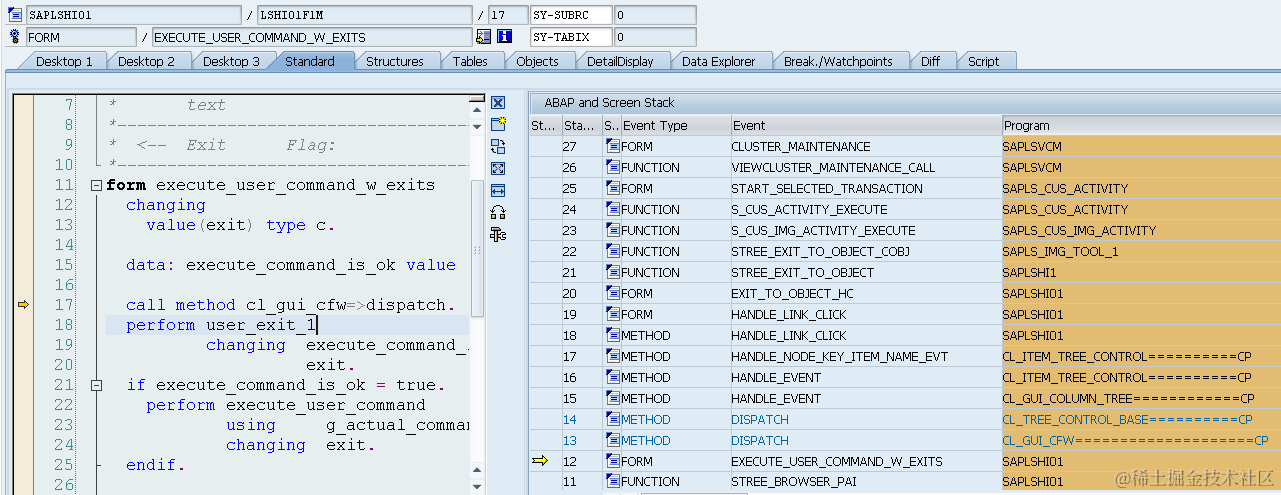
Task: Click the program icon beside SAPLSHI01 field
Action: tap(14, 15)
